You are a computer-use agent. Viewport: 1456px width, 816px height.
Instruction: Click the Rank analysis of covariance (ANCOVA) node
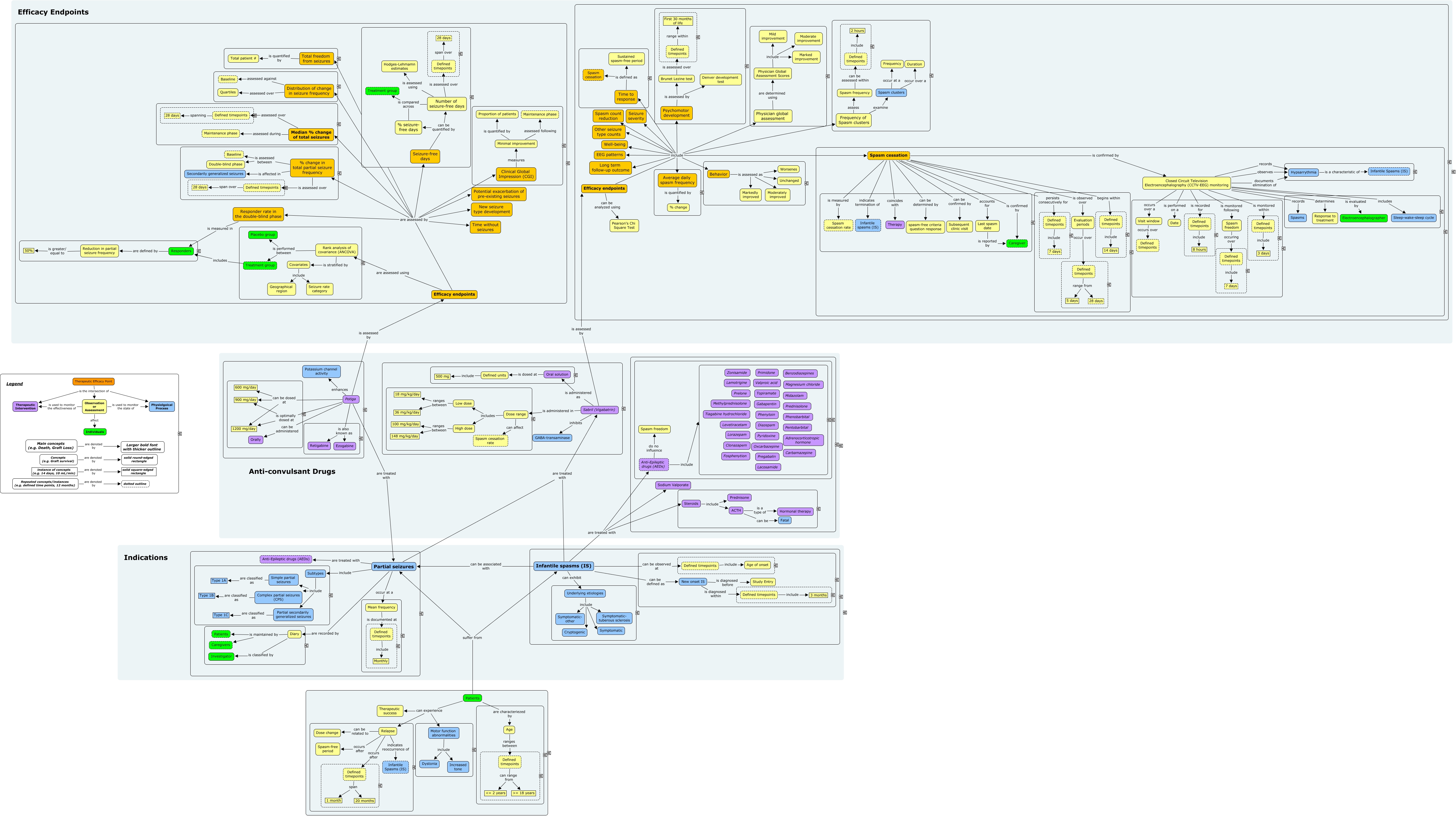[336, 250]
